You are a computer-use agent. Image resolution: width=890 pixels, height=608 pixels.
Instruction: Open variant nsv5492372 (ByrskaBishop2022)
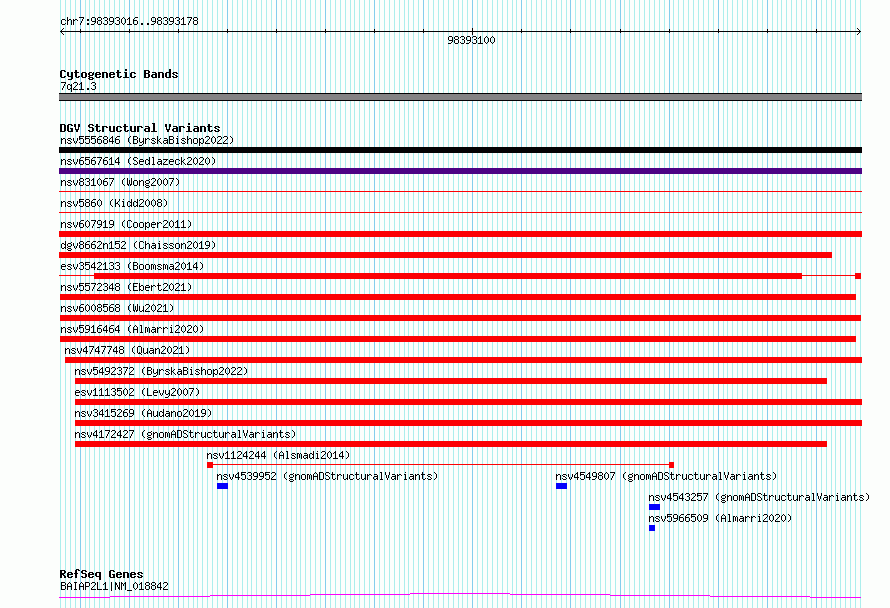tap(161, 371)
